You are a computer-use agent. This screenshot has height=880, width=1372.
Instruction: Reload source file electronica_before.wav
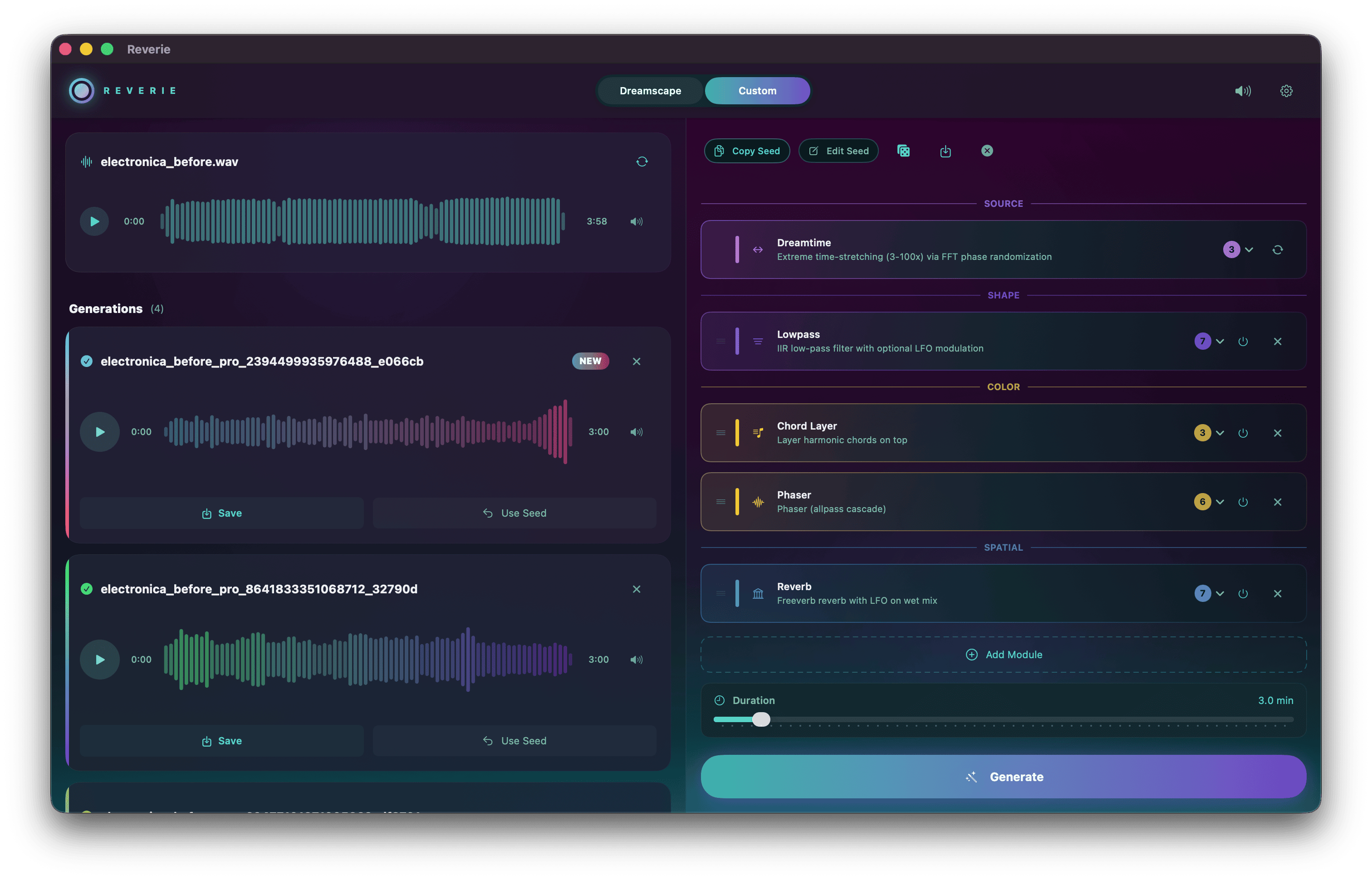(x=642, y=162)
